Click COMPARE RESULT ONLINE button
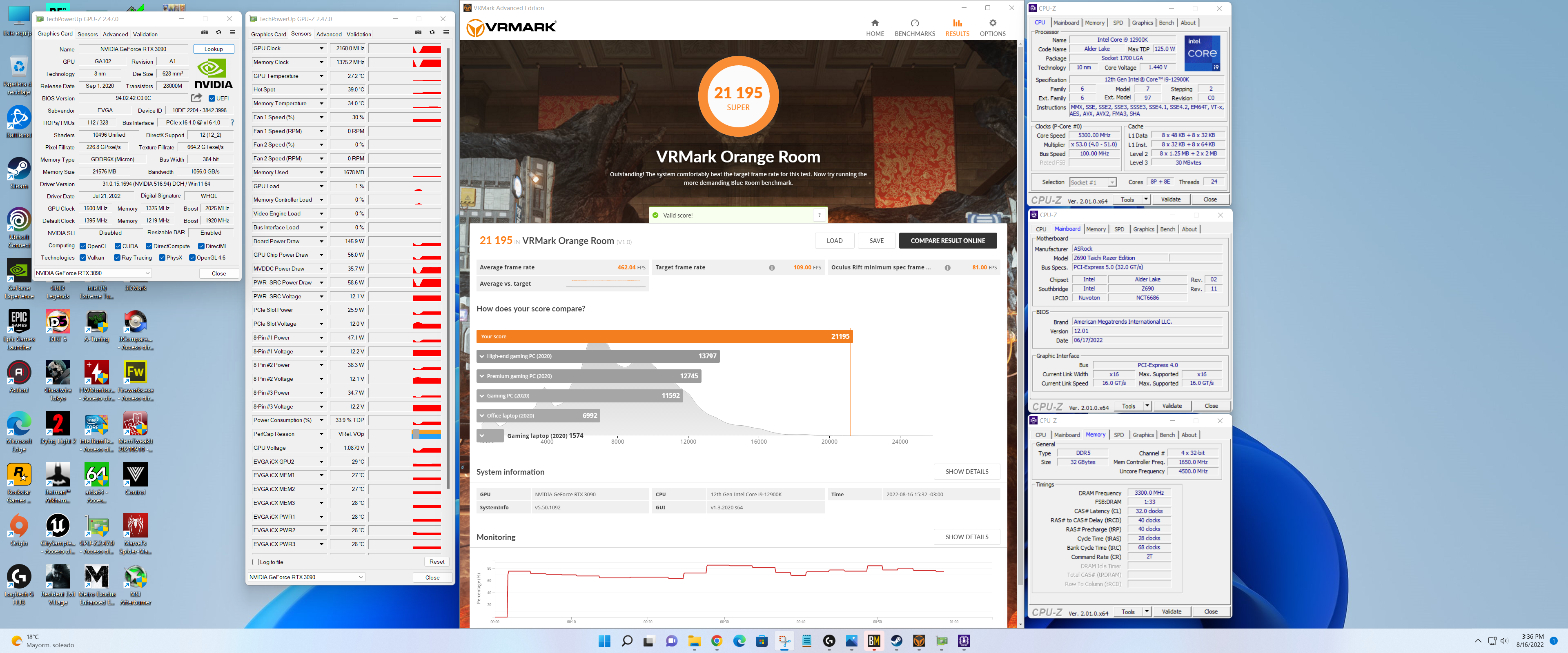This screenshot has width=1568, height=653. point(947,240)
